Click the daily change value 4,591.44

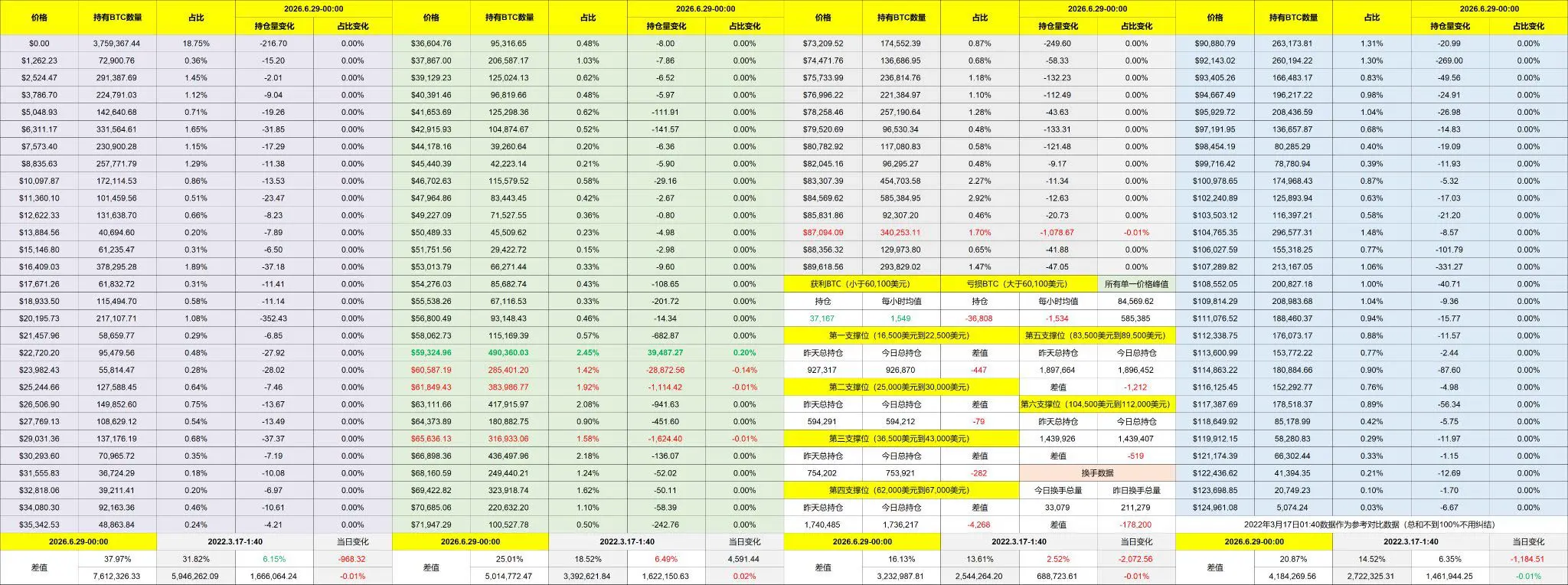point(744,559)
